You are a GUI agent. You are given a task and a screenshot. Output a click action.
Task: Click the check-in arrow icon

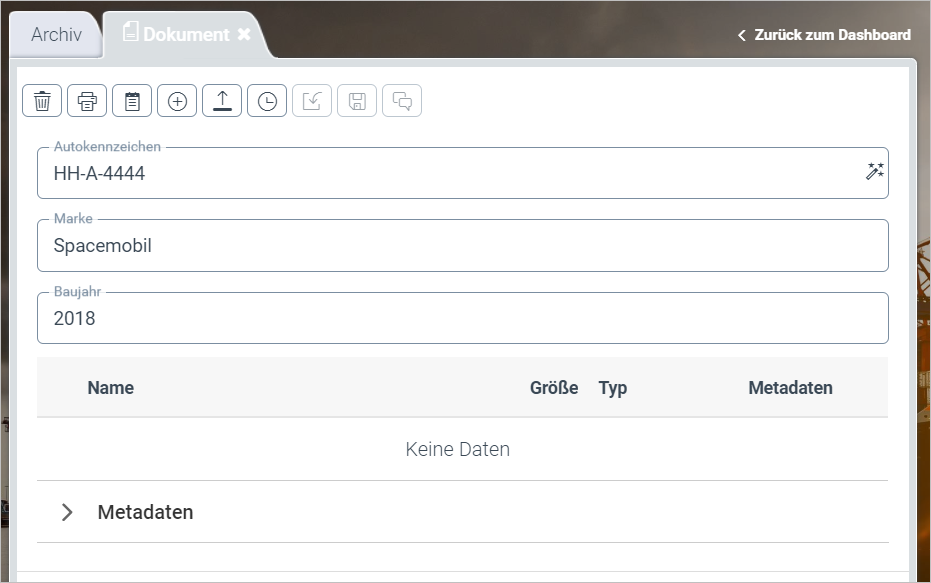(x=312, y=101)
